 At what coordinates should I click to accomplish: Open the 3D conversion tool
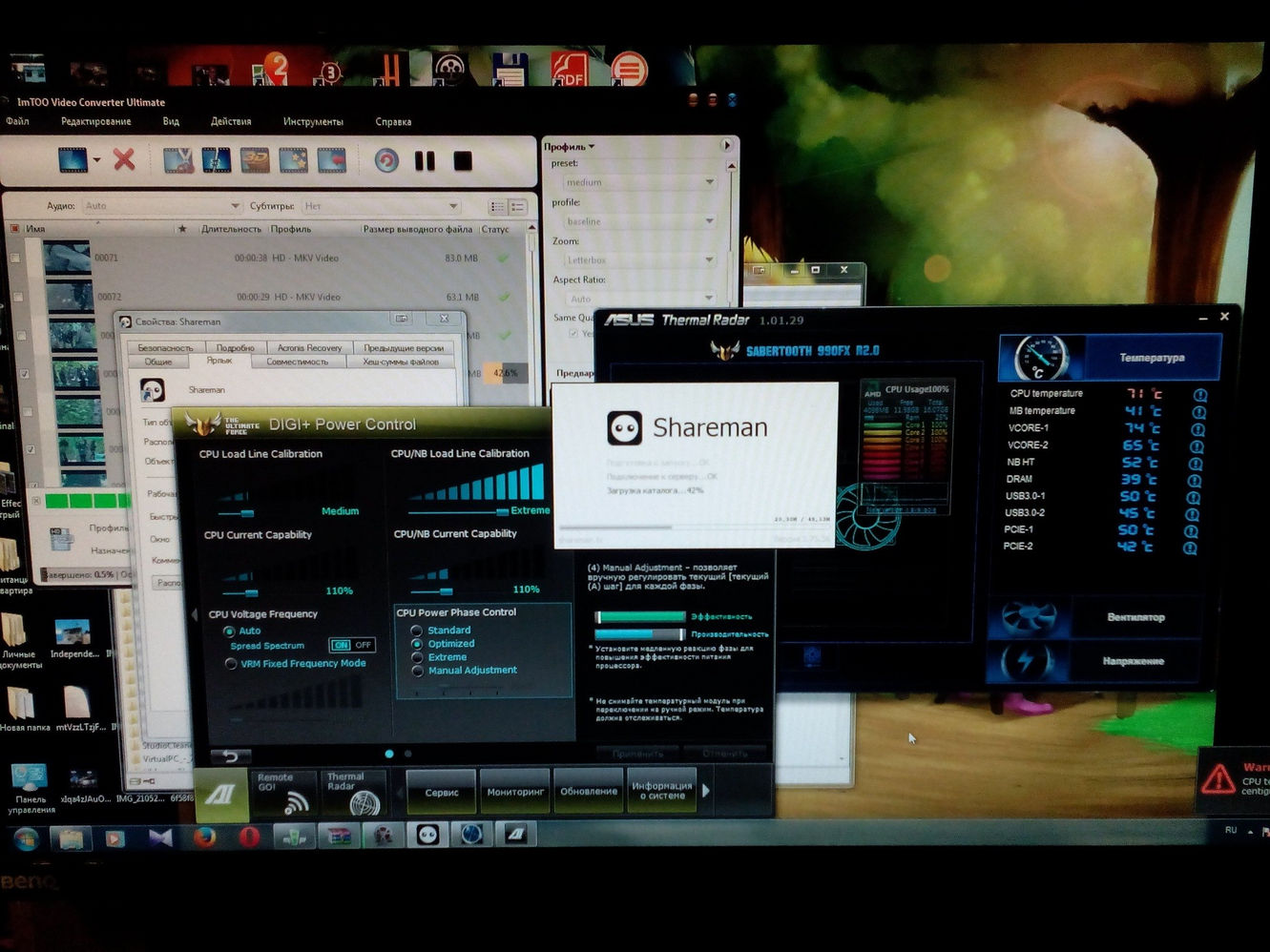(255, 160)
